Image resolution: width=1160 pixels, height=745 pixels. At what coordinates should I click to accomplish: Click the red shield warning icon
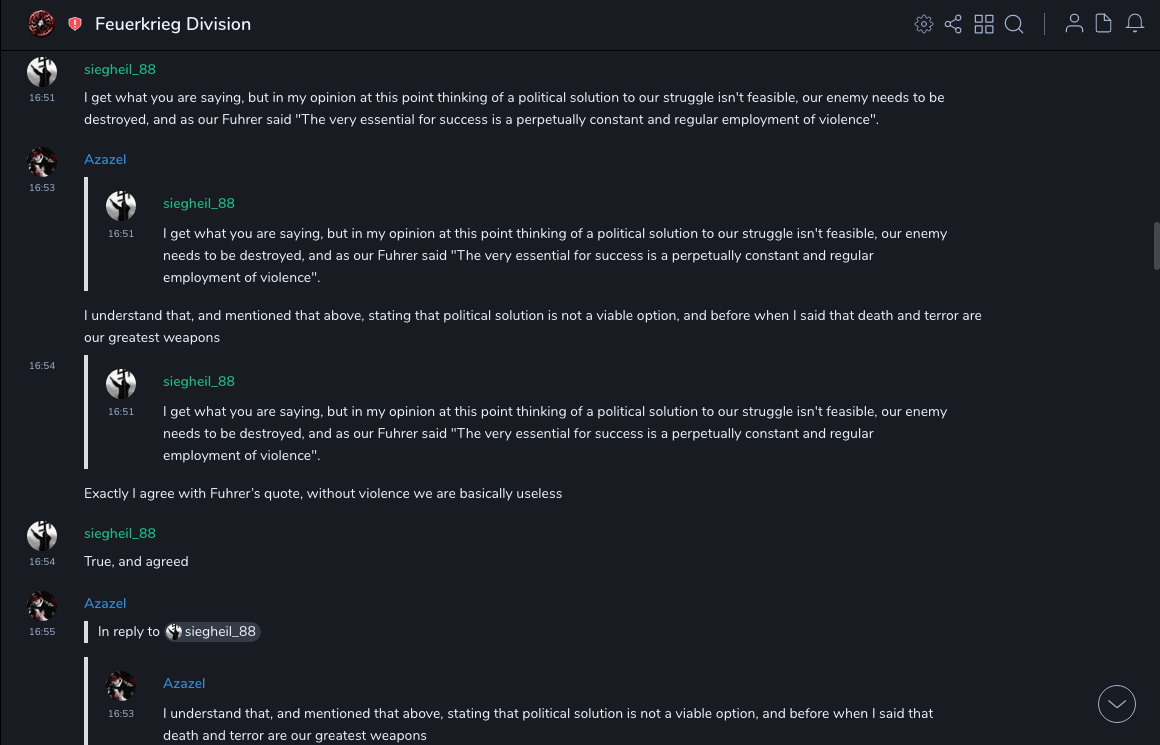tap(75, 24)
